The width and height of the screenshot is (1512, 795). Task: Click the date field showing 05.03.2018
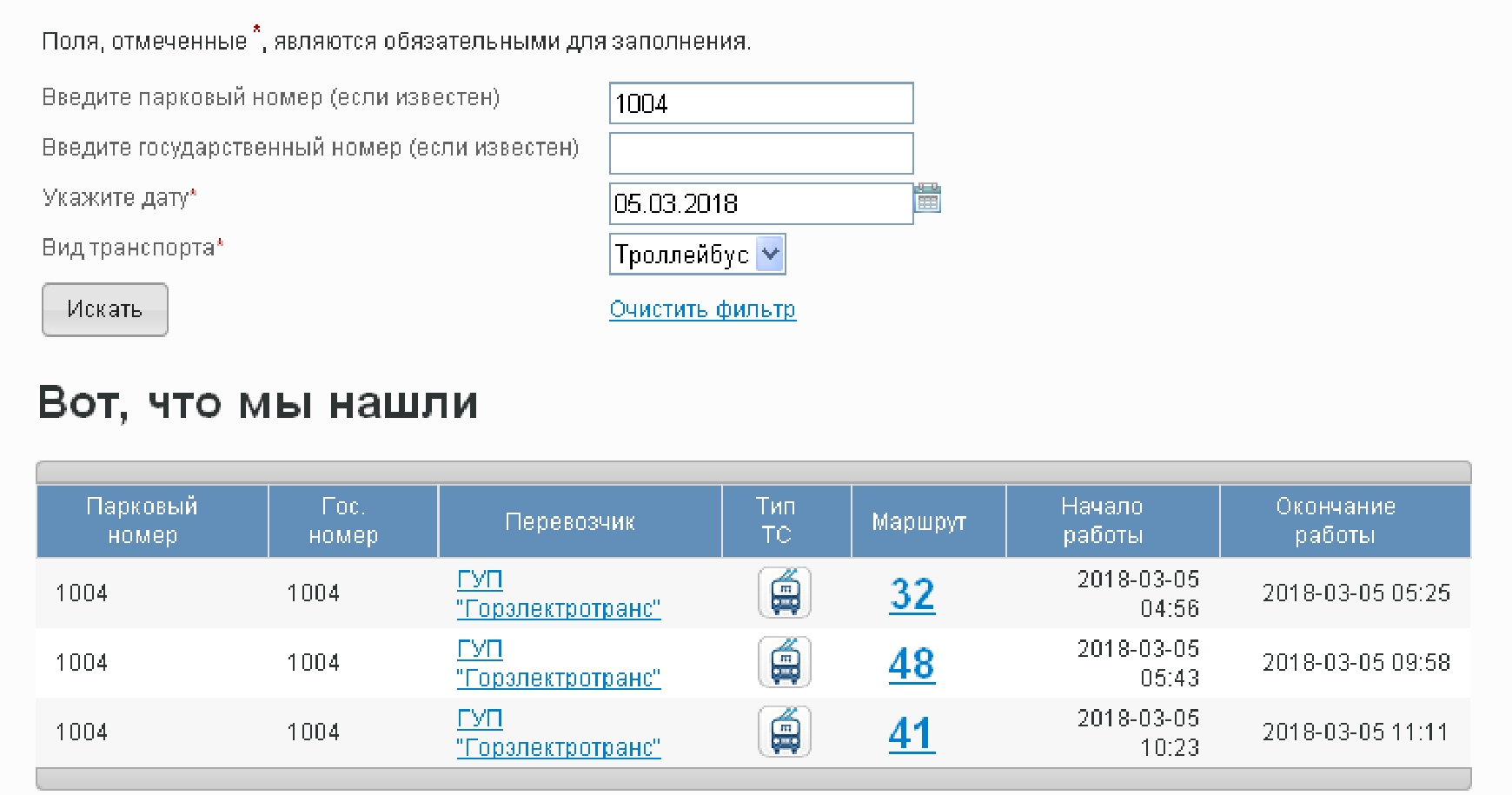tap(760, 204)
